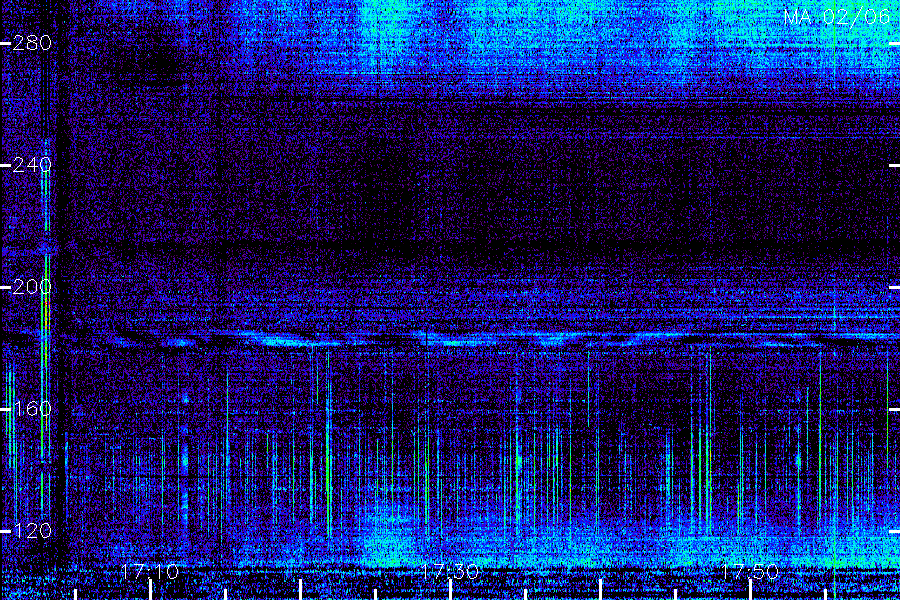Click the 17:10 time axis label
900x600 pixels.
(x=150, y=572)
